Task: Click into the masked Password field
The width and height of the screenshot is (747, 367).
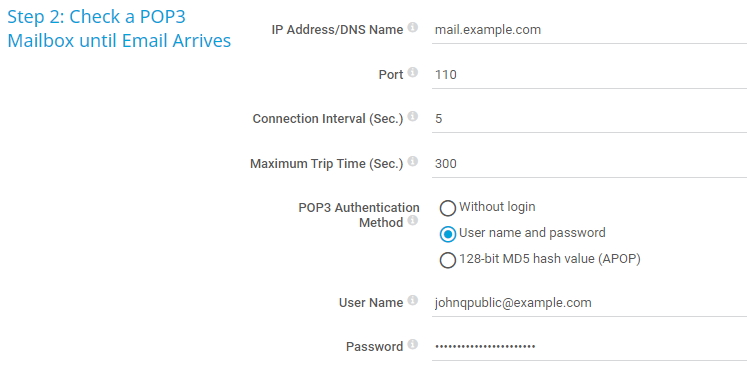Action: tap(589, 347)
